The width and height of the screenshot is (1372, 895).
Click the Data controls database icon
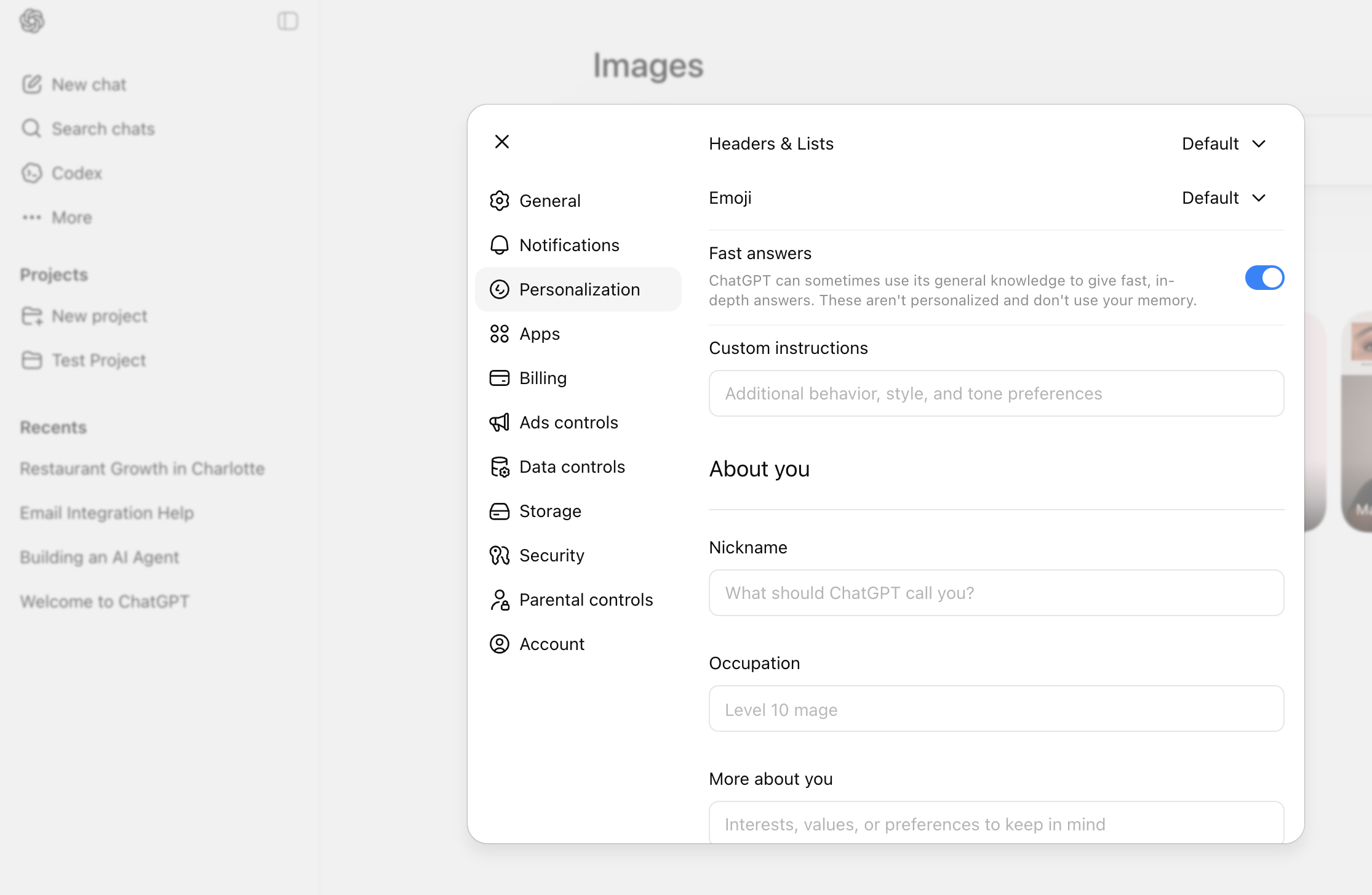(x=500, y=467)
